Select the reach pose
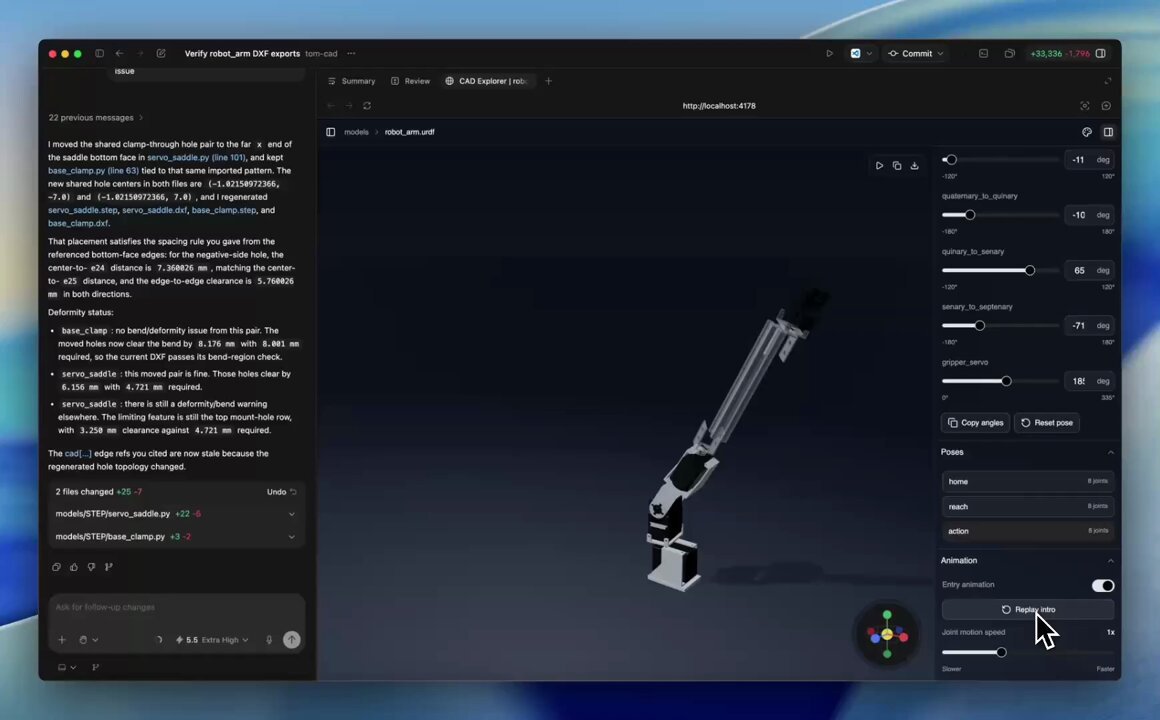 tap(1028, 506)
